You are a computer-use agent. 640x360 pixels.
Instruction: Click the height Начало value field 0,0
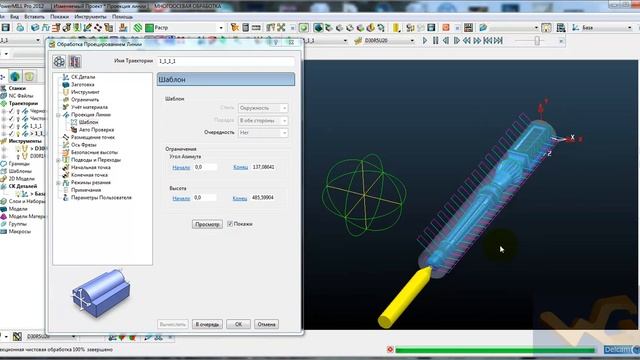click(204, 198)
